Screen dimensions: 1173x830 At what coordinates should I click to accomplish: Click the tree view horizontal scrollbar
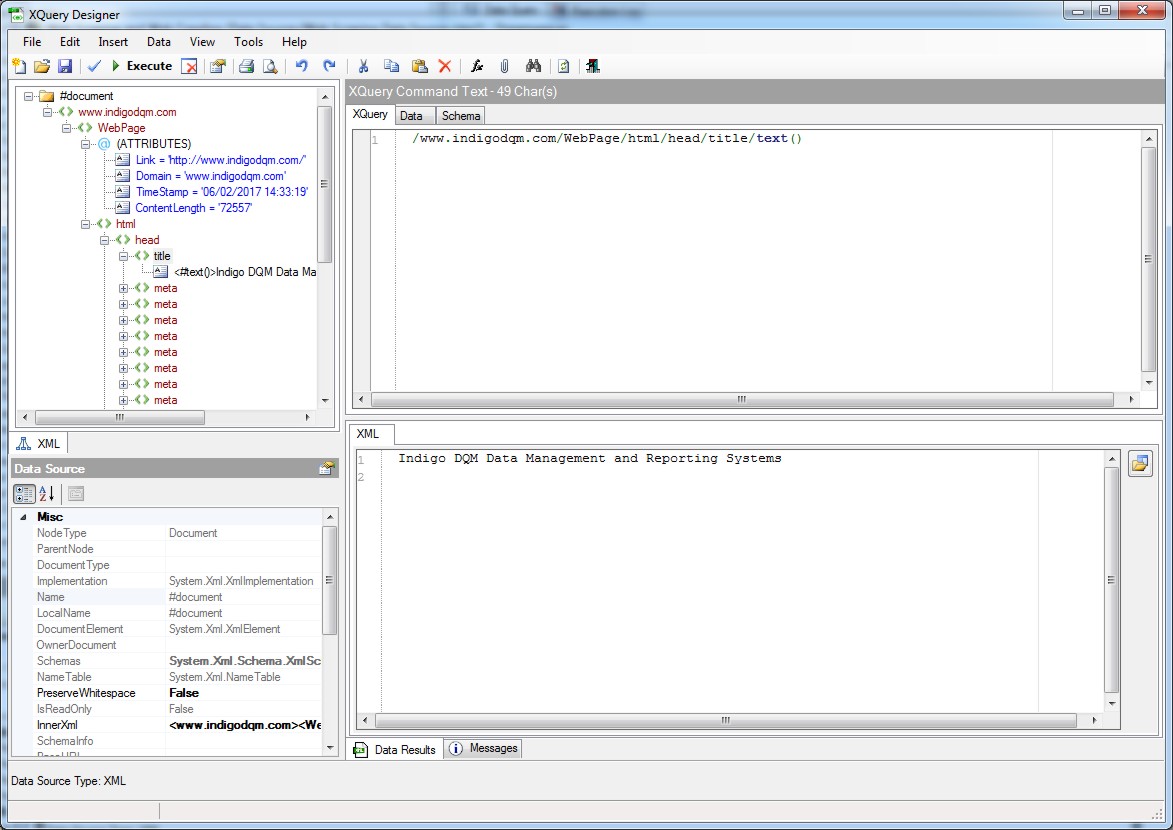120,417
